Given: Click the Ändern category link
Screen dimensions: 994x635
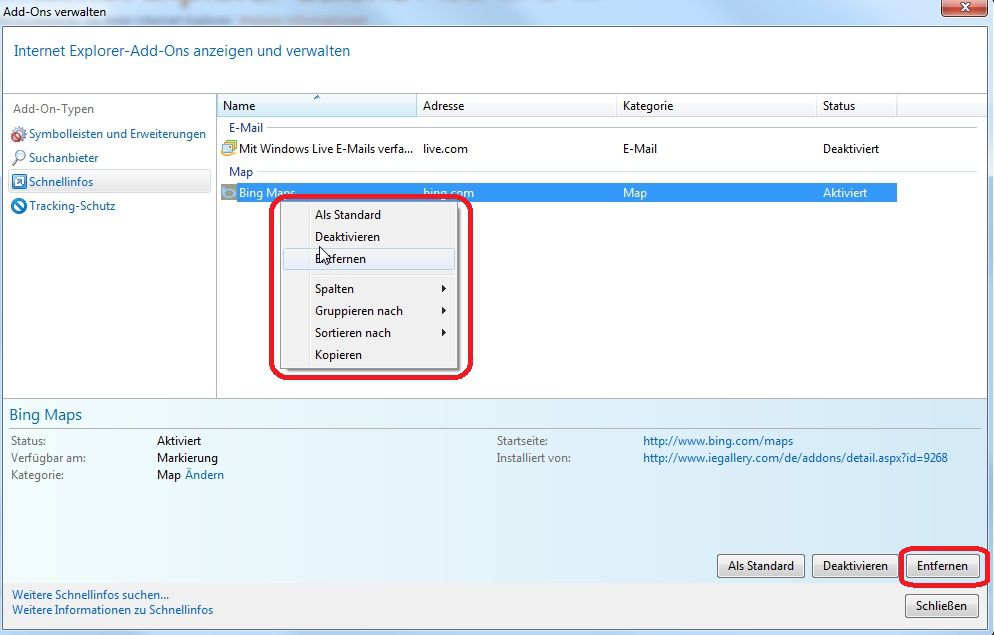Looking at the screenshot, I should point(204,475).
